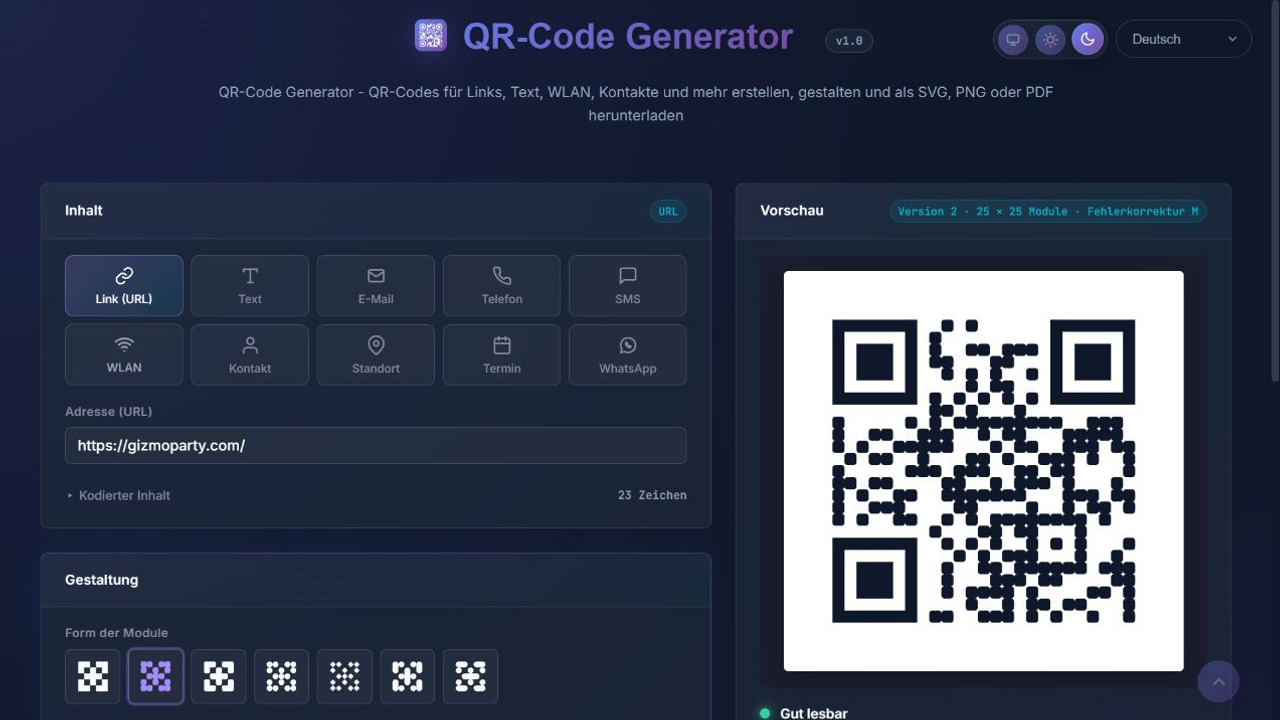Select the purple highlighted rounded module shape
This screenshot has height=720, width=1280.
pos(156,677)
